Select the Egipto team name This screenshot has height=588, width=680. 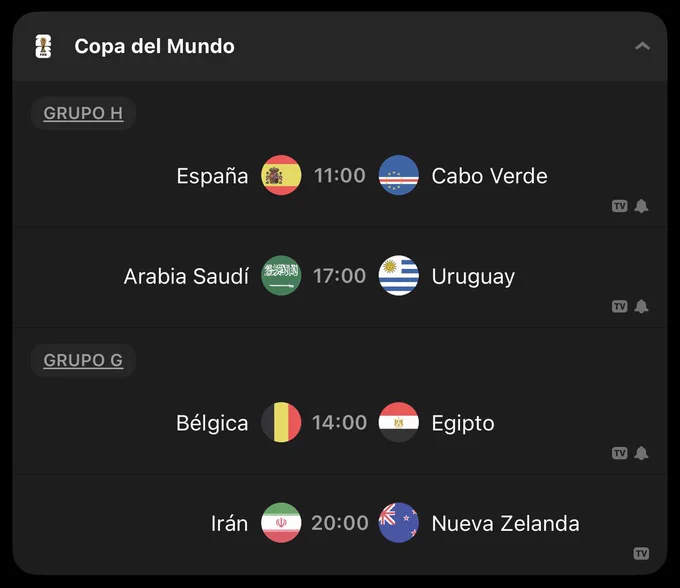463,423
